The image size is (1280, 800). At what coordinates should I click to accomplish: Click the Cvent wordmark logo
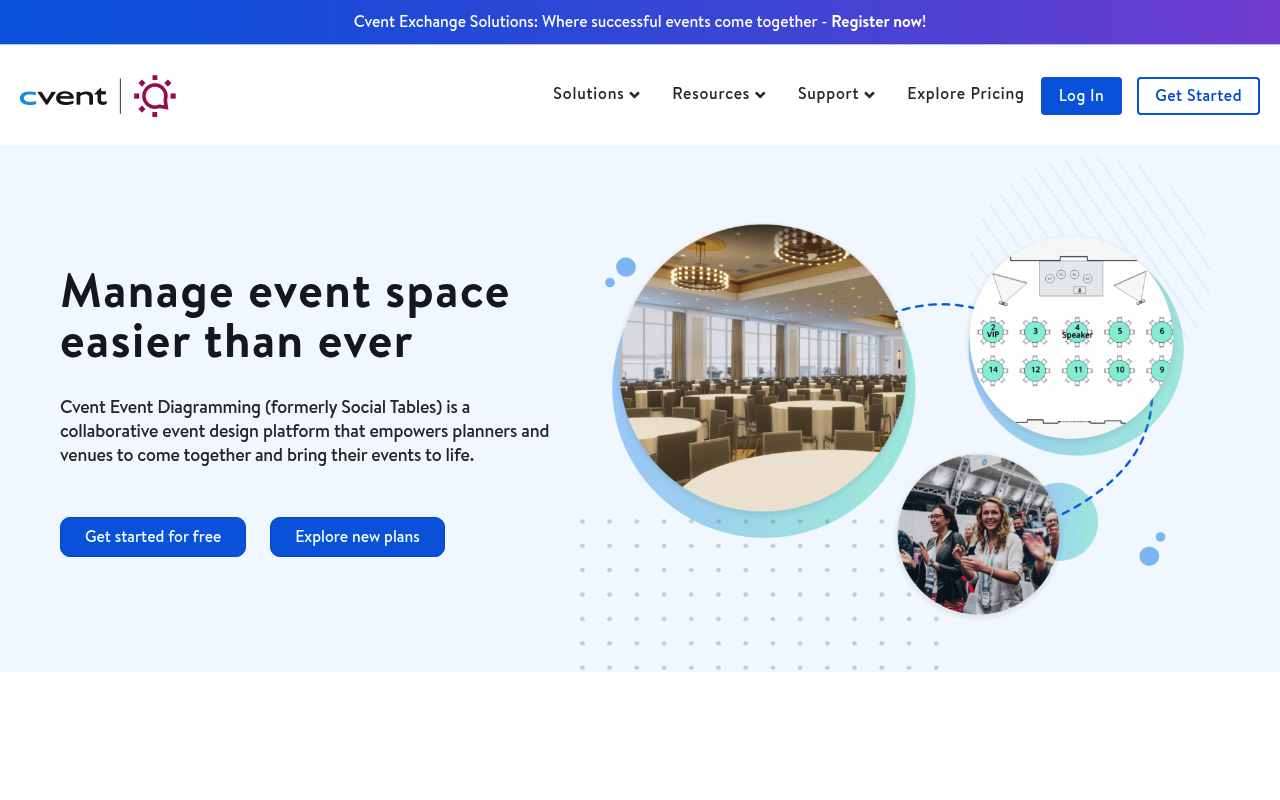coord(63,97)
